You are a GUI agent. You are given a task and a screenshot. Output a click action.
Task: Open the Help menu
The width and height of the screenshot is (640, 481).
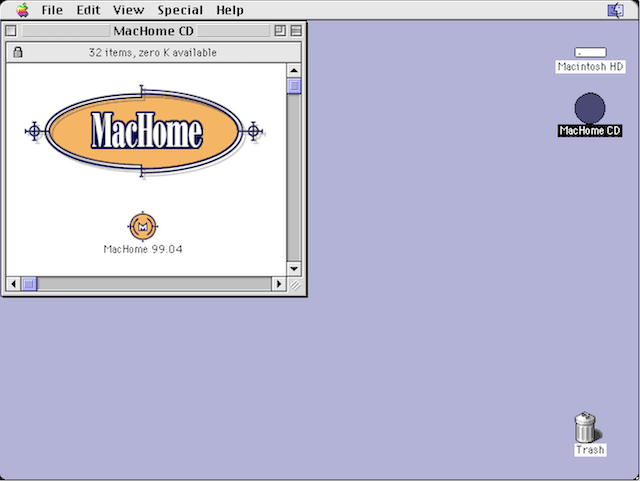pyautogui.click(x=230, y=10)
